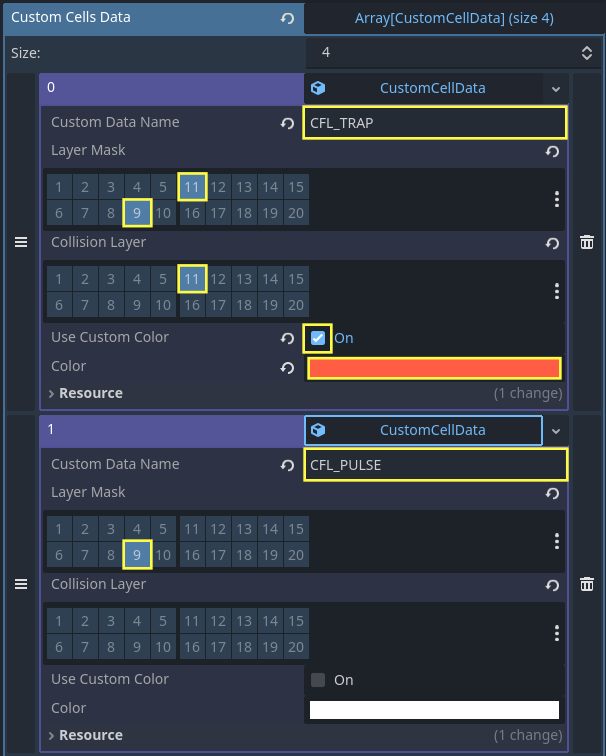606x756 pixels.
Task: Revert the CFL_TRAP Custom Data Name
Action: [288, 123]
